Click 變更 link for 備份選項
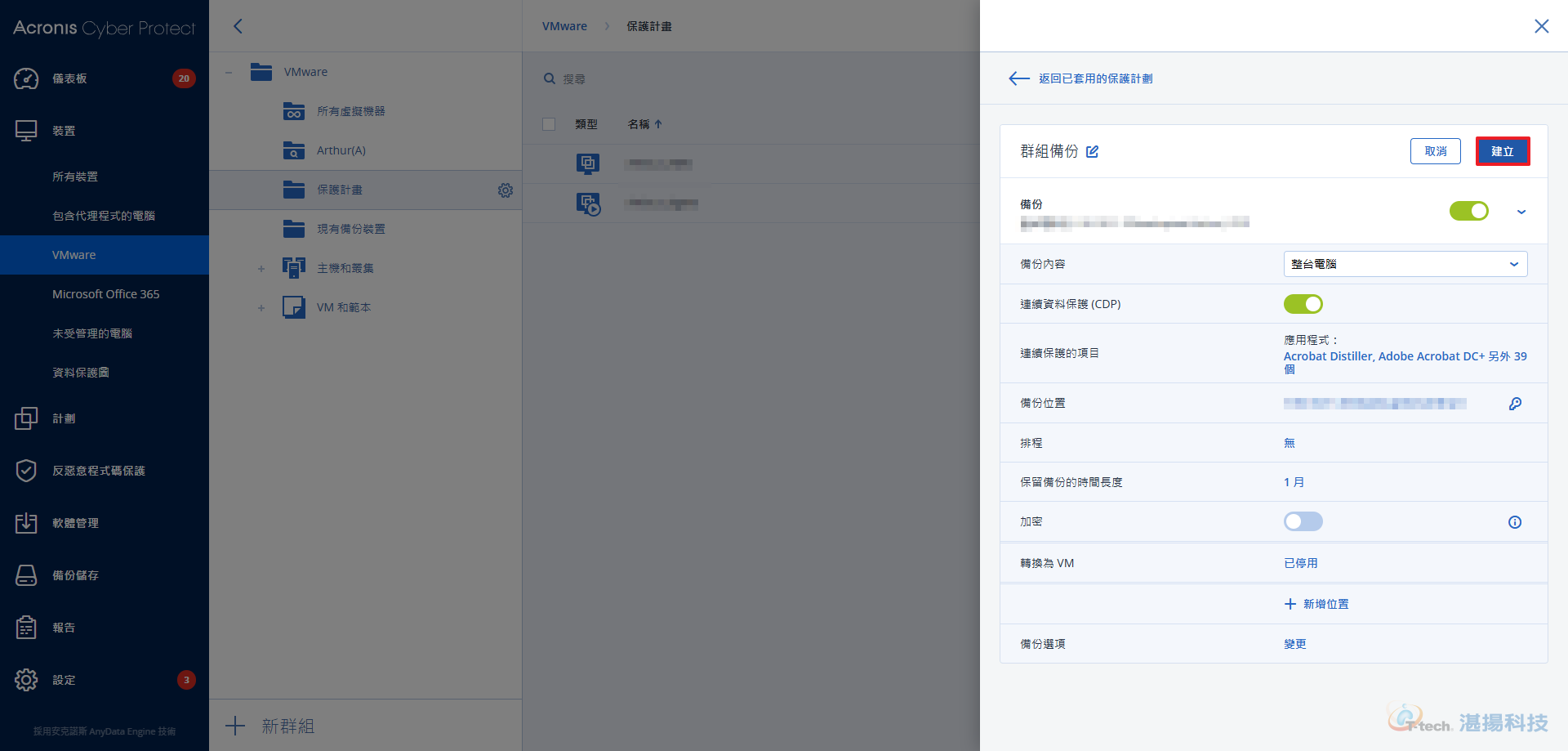The height and width of the screenshot is (751, 1568). (x=1295, y=644)
